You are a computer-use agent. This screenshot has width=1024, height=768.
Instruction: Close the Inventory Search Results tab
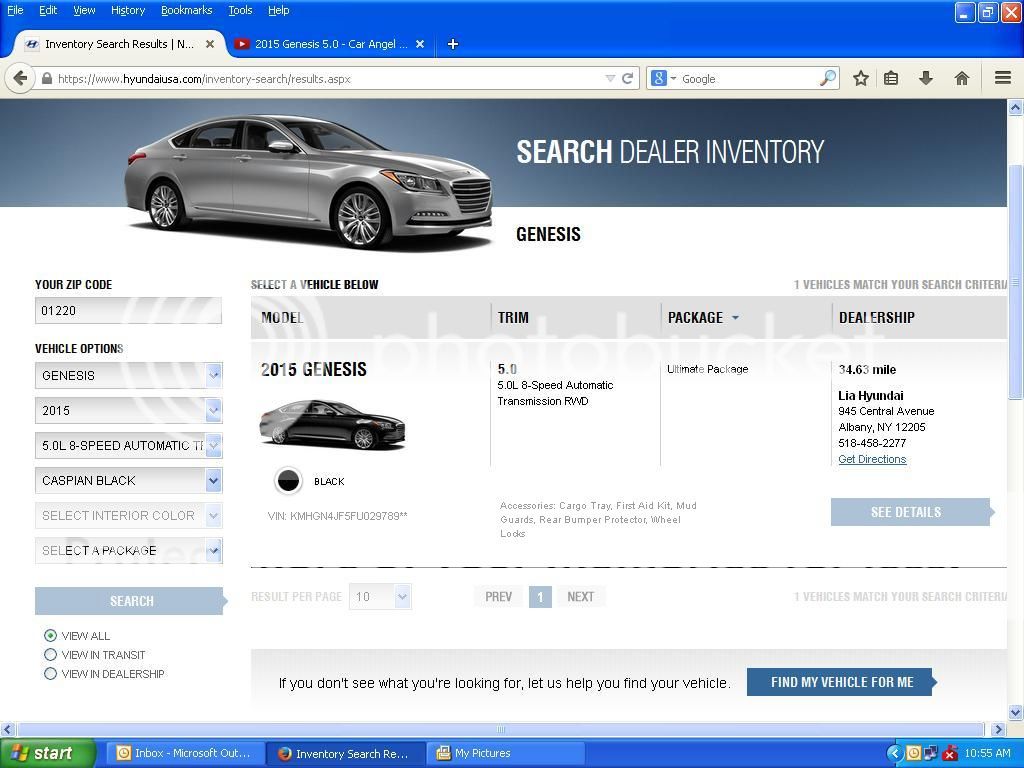click(x=210, y=44)
